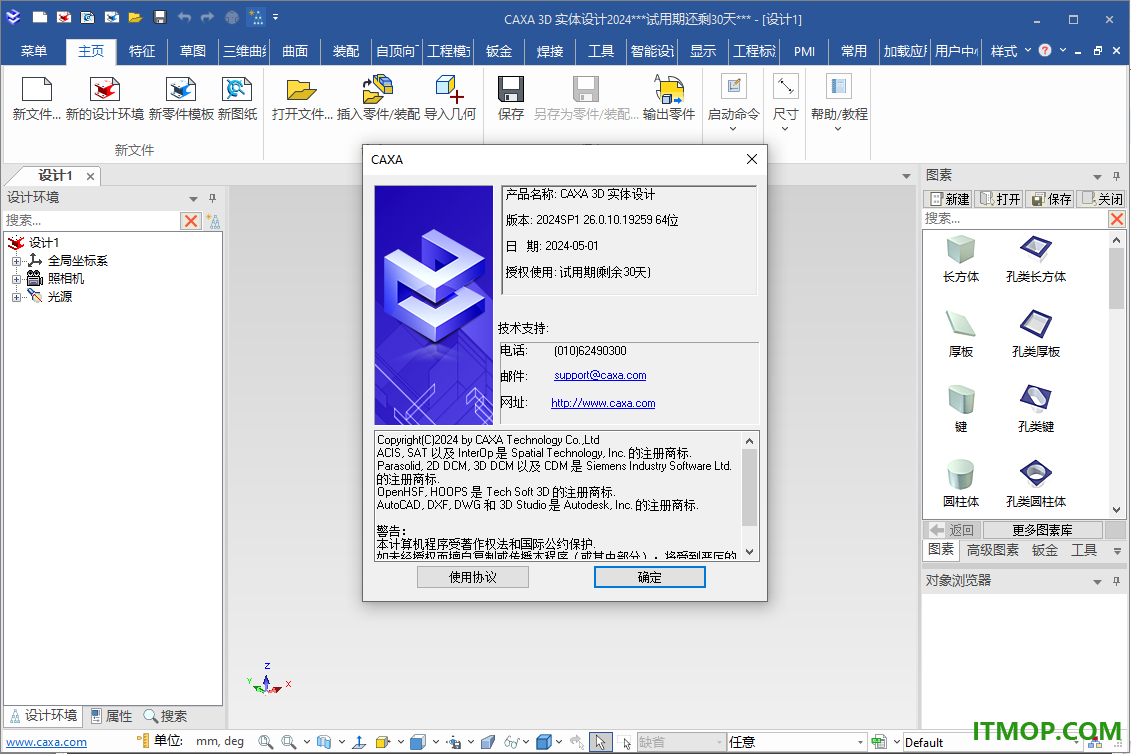Click the 新零件模板 ribbon icon
1131x754 pixels.
click(x=181, y=90)
